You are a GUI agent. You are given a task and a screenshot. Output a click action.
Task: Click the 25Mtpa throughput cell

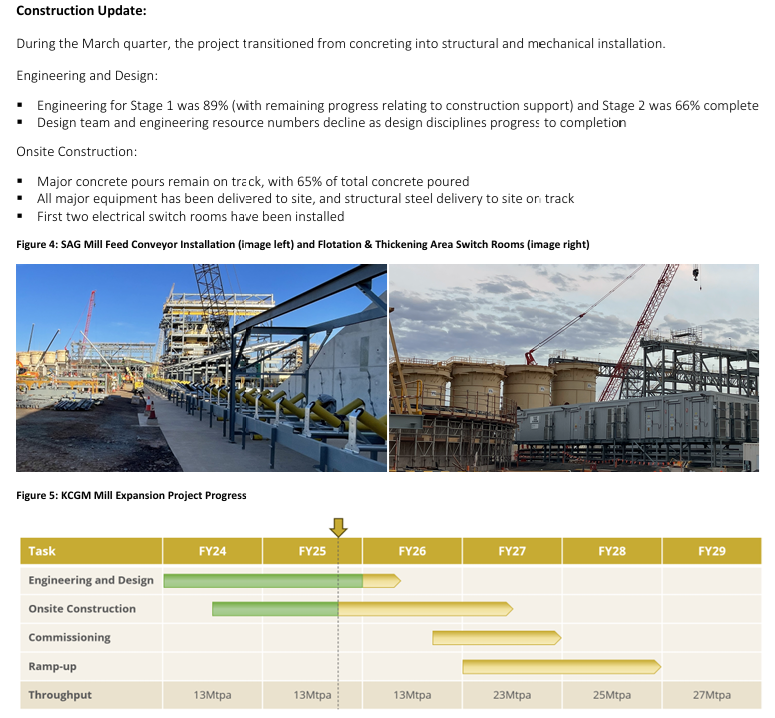[612, 695]
